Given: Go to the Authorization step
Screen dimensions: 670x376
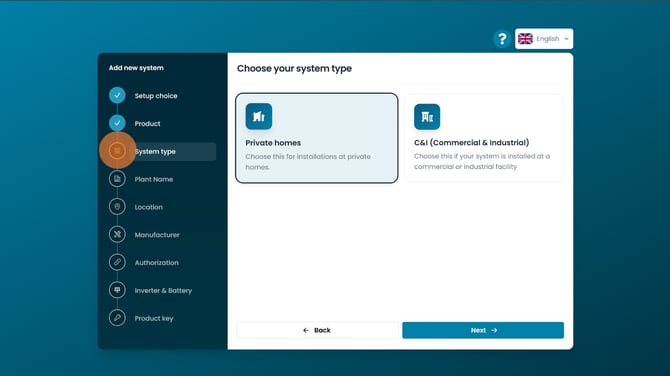Looking at the screenshot, I should (157, 263).
